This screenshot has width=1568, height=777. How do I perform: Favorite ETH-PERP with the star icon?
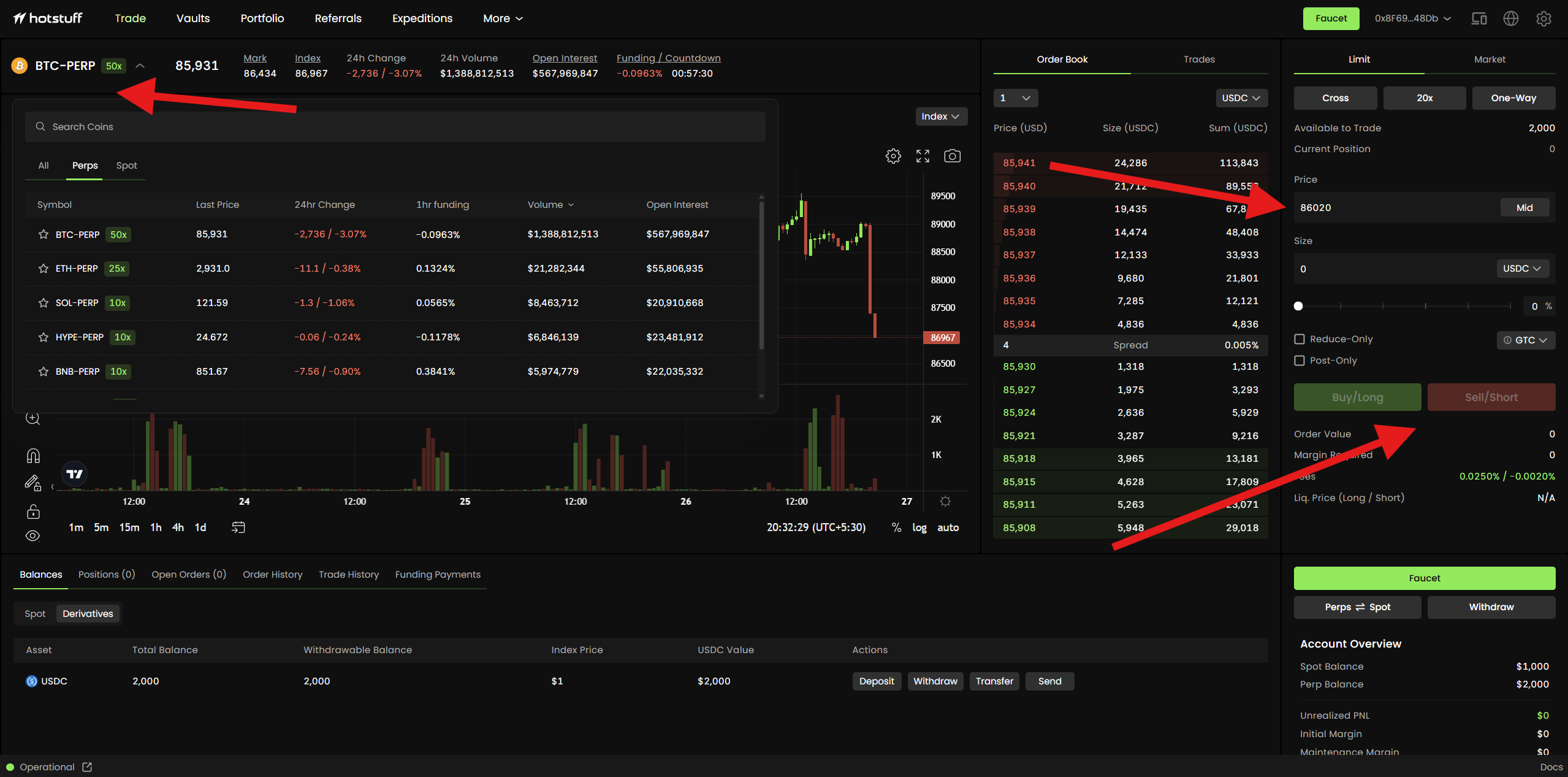(44, 269)
